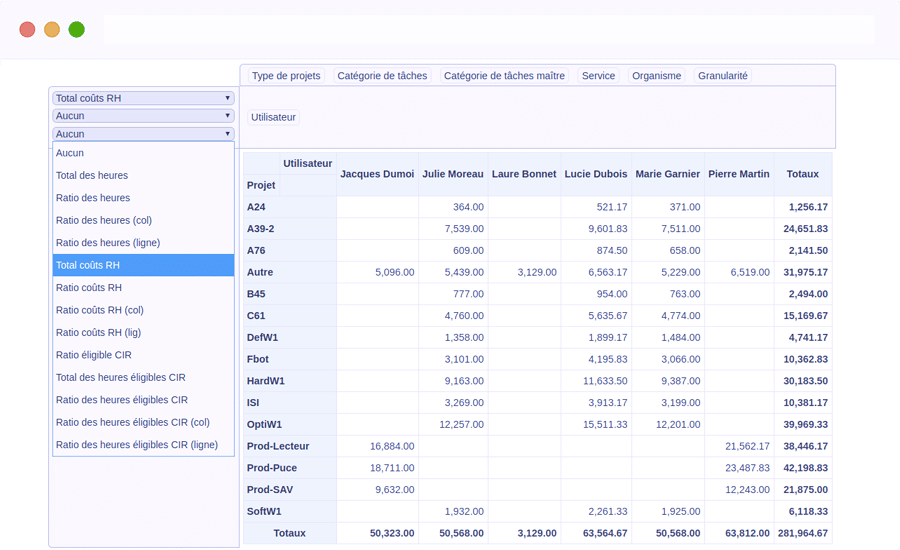Select the 'Granularité' field chip
Screen dimensions: 900x550
pos(722,76)
